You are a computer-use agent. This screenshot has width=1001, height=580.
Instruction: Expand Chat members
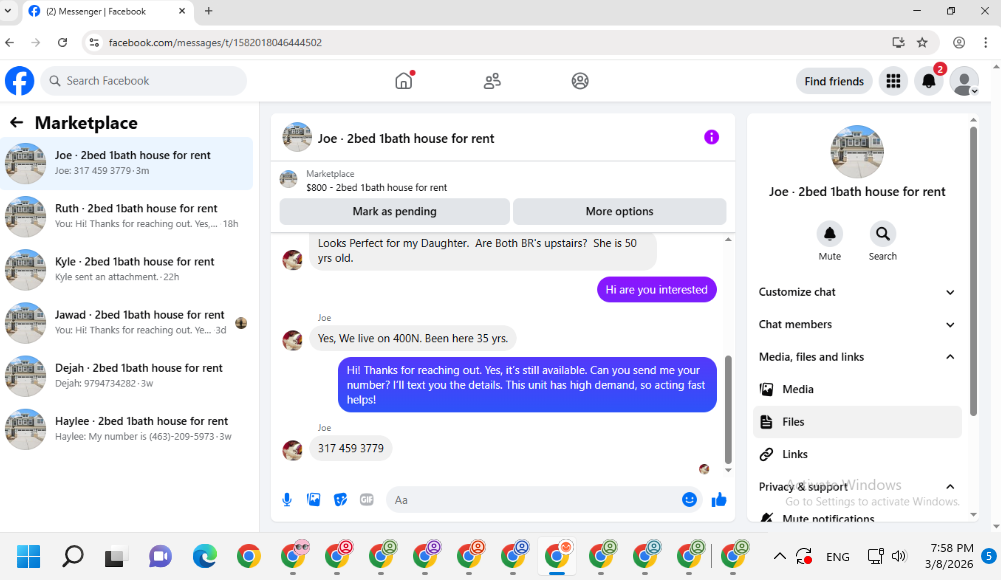857,324
